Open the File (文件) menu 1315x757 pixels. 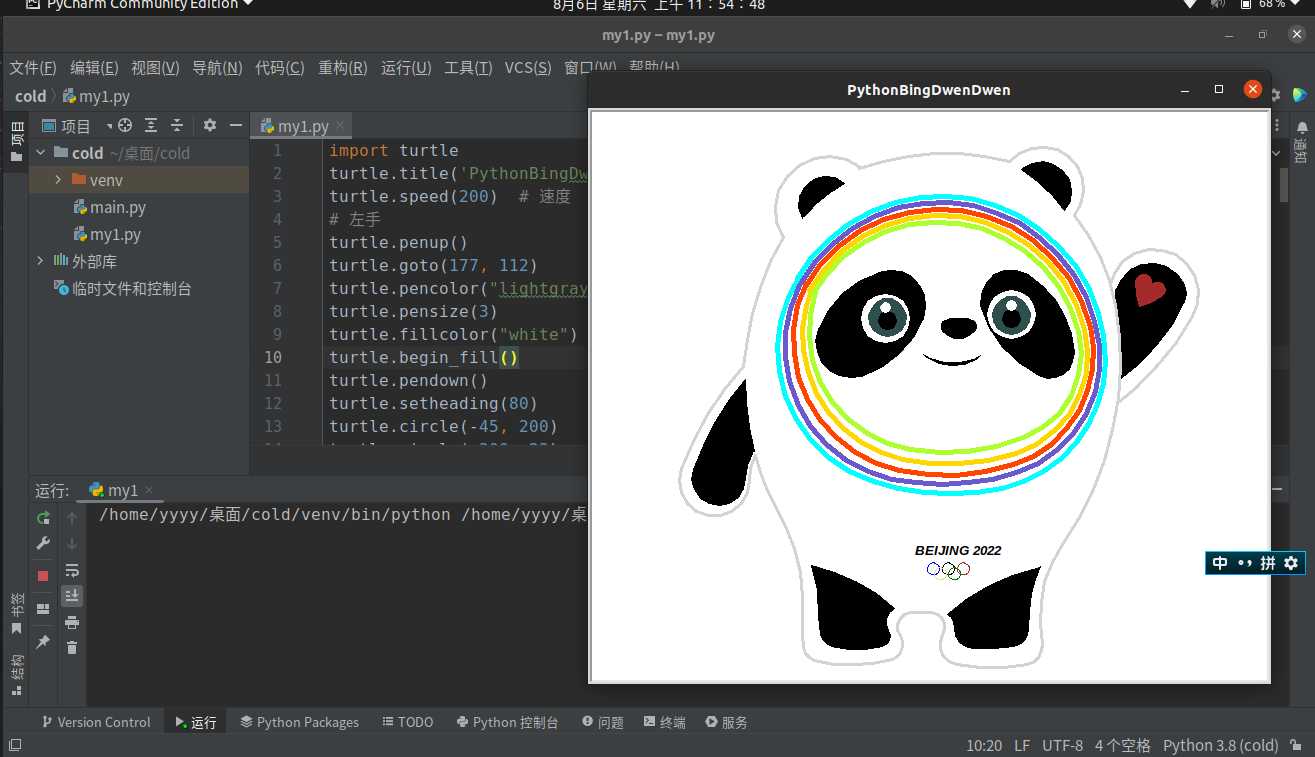click(33, 68)
